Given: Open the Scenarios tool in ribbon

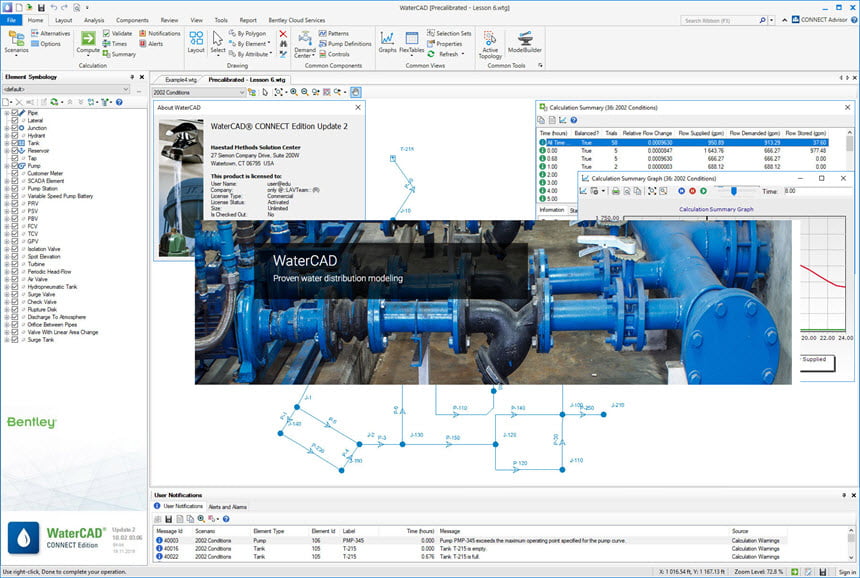Looking at the screenshot, I should (16, 43).
